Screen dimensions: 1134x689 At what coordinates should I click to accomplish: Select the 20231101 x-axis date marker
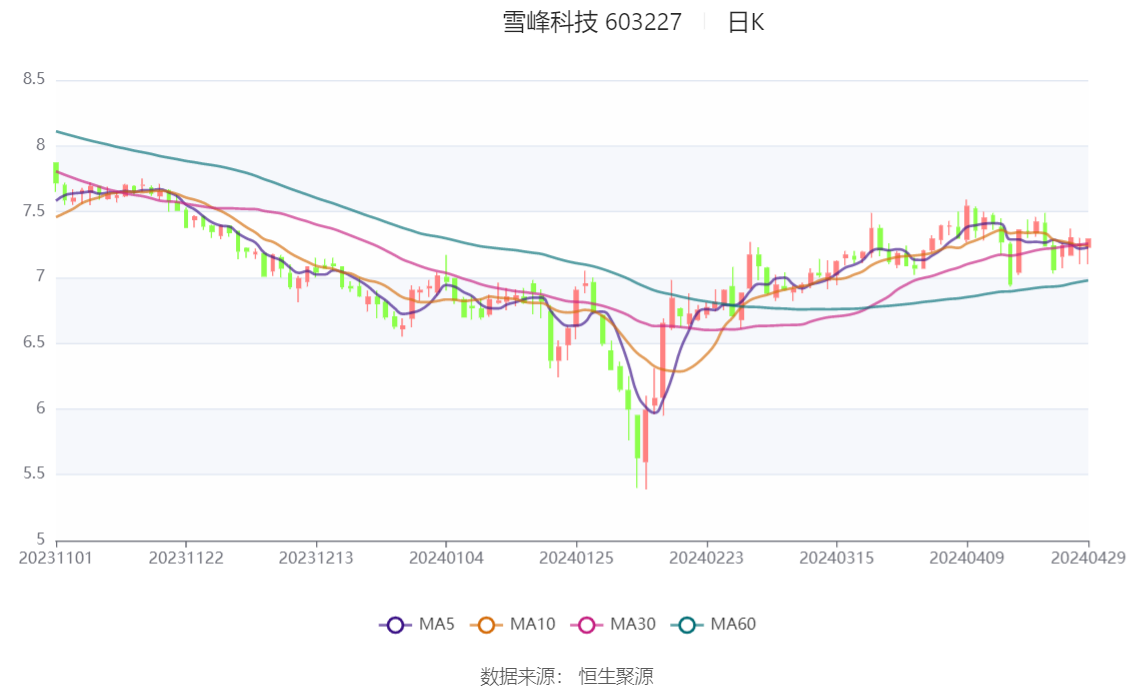(56, 558)
